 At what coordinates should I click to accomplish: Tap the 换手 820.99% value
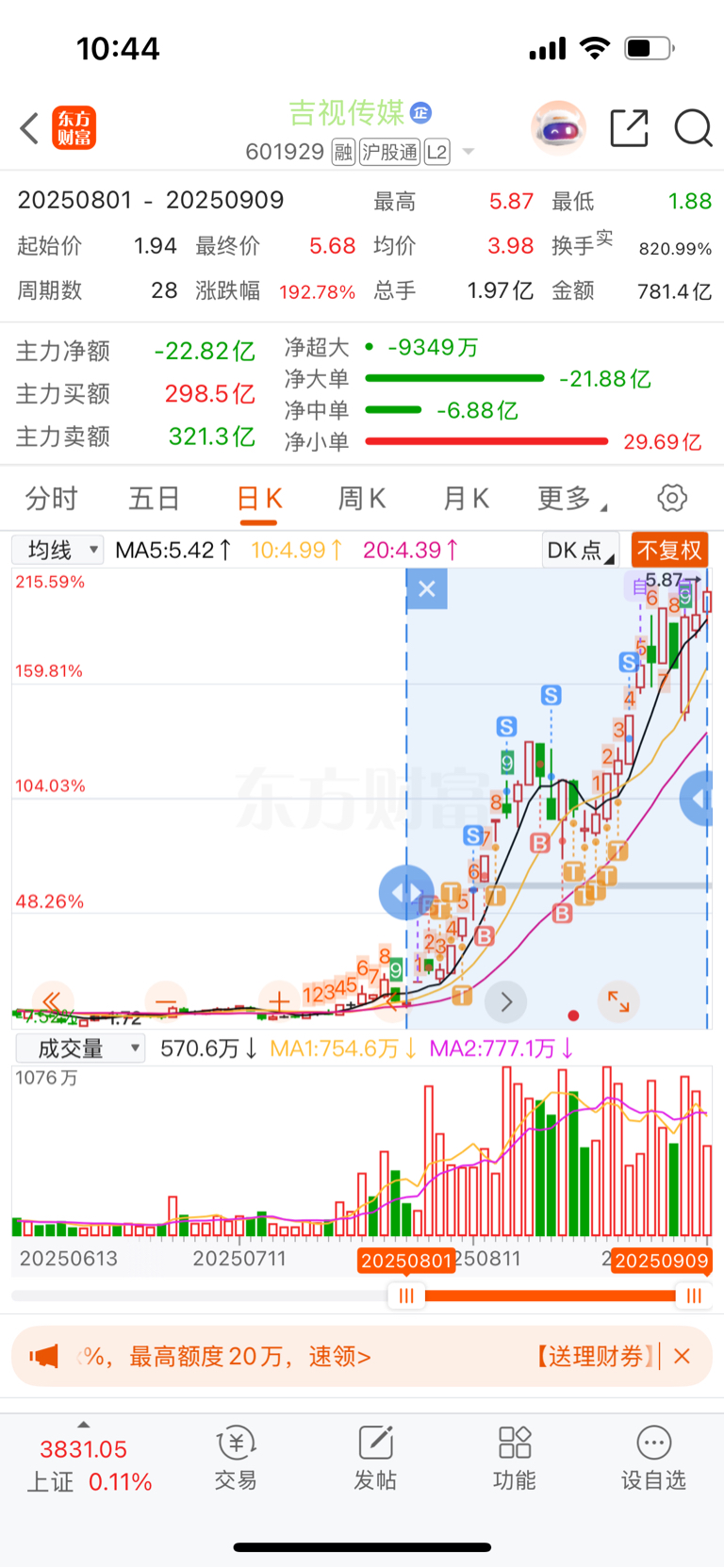[675, 249]
